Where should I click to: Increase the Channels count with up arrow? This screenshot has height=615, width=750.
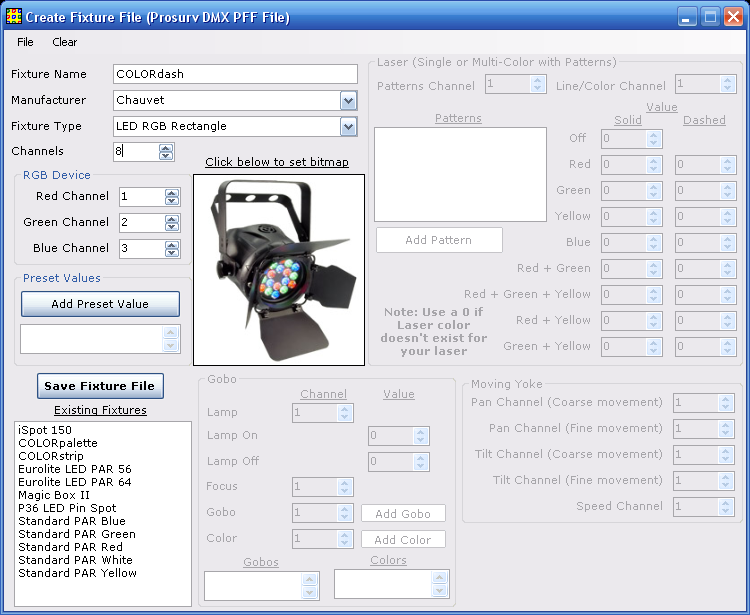[x=166, y=148]
